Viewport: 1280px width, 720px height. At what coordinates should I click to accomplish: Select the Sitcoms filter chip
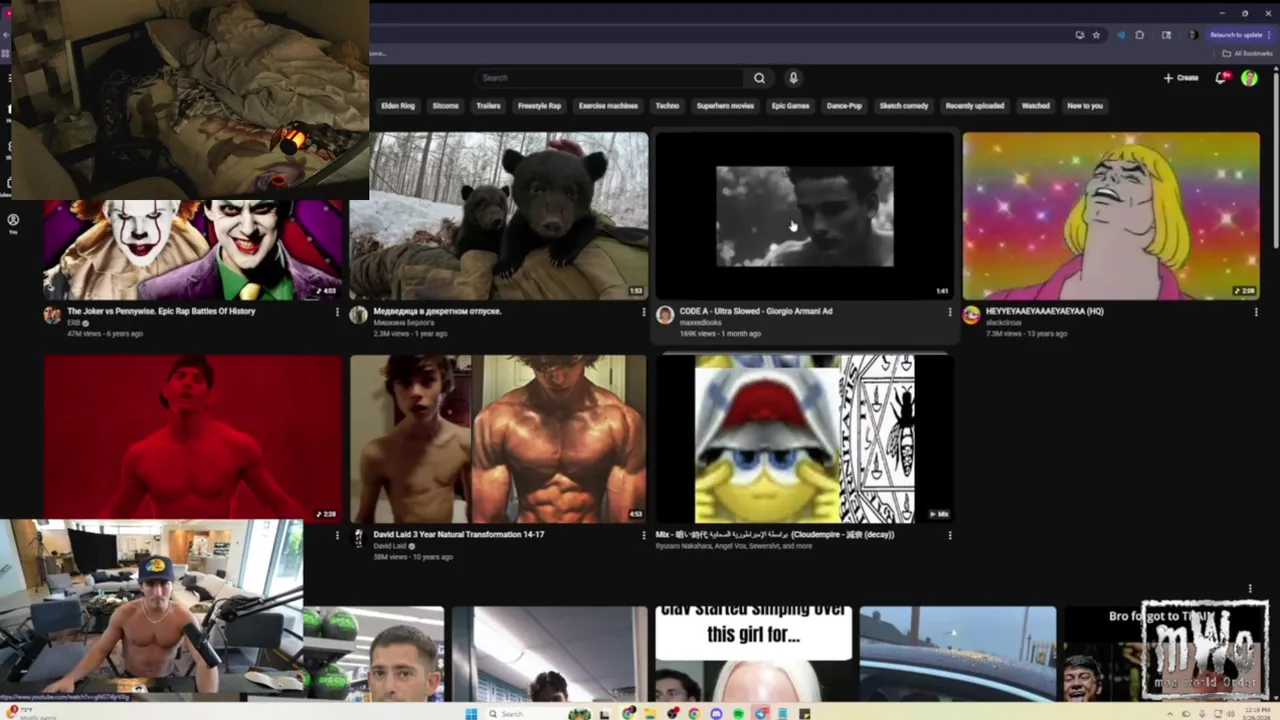pyautogui.click(x=446, y=106)
